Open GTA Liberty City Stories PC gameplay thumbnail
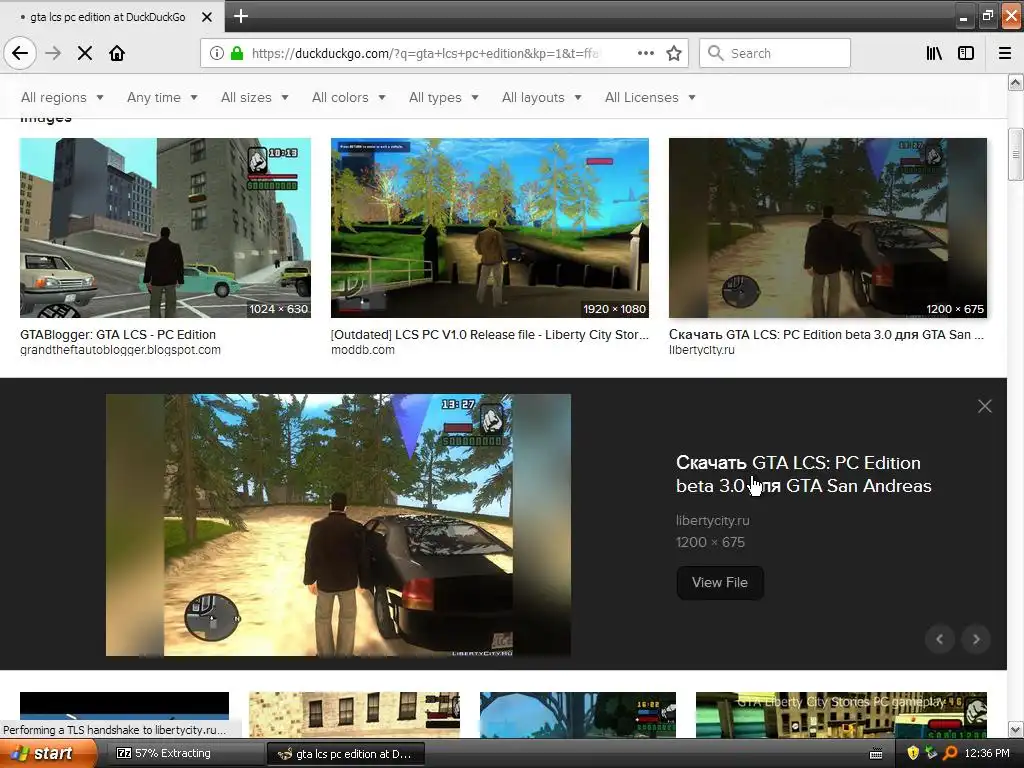1024x768 pixels. click(841, 715)
